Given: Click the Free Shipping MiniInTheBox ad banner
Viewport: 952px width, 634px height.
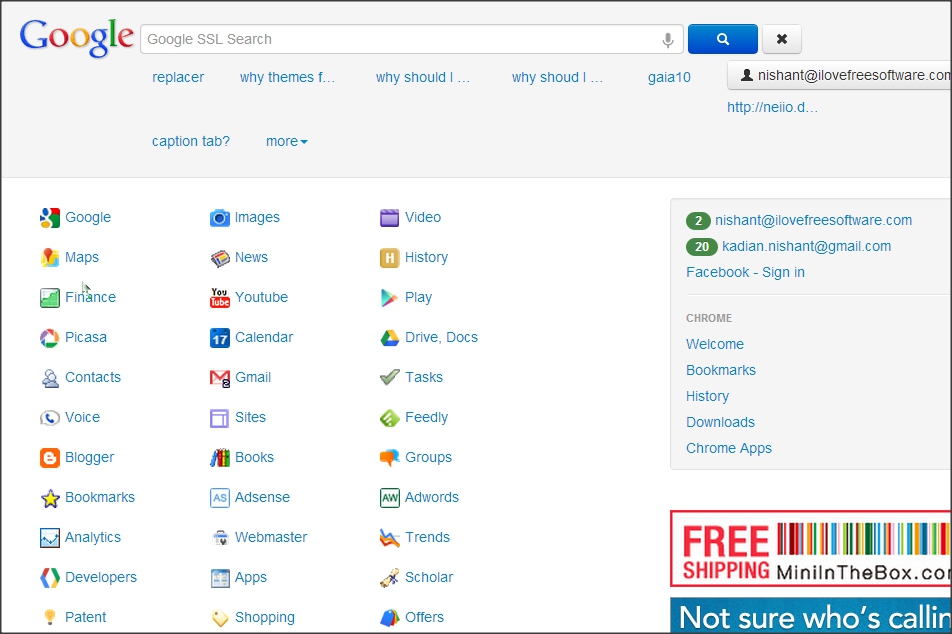Looking at the screenshot, I should 810,548.
